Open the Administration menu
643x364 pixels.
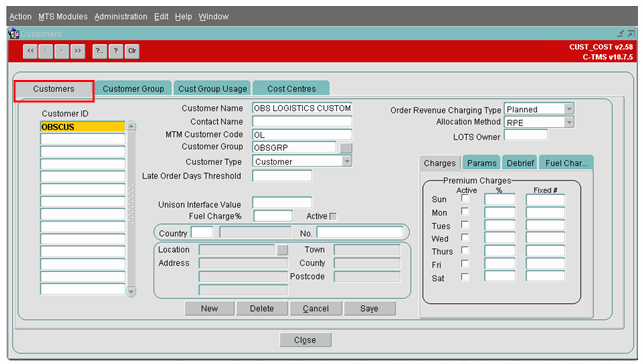coord(121,17)
